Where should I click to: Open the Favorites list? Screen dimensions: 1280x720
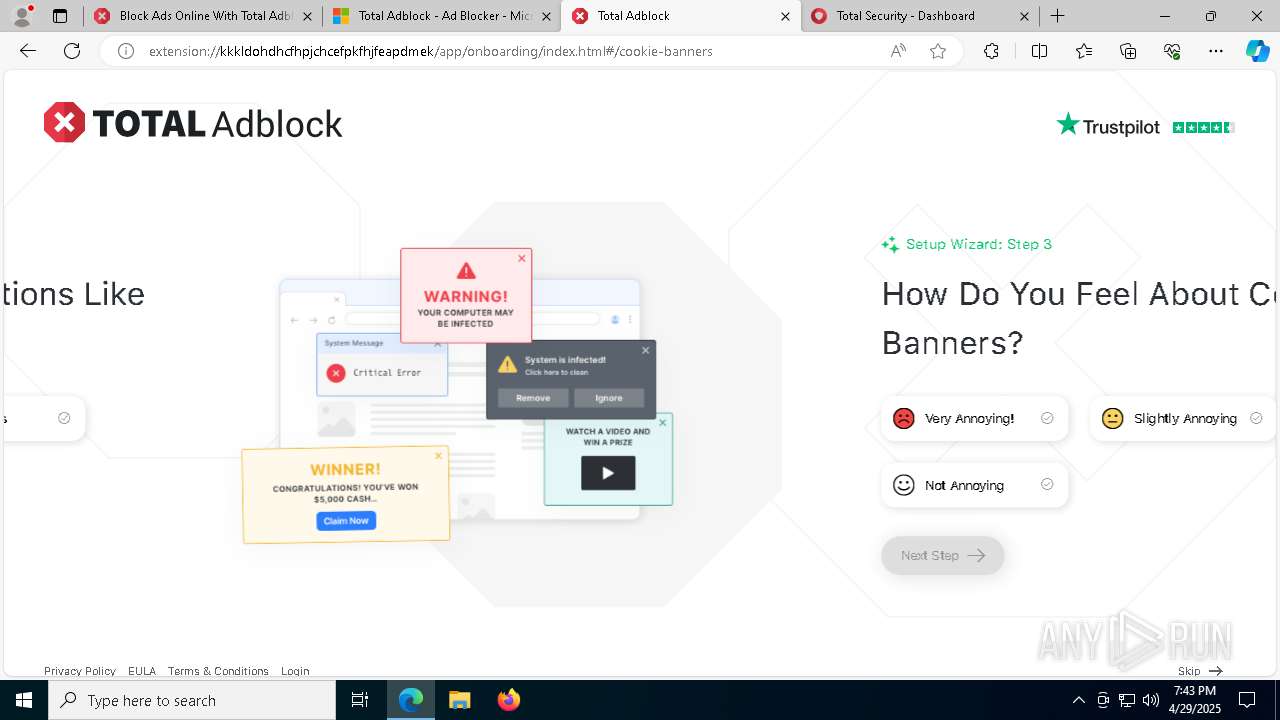1084,51
